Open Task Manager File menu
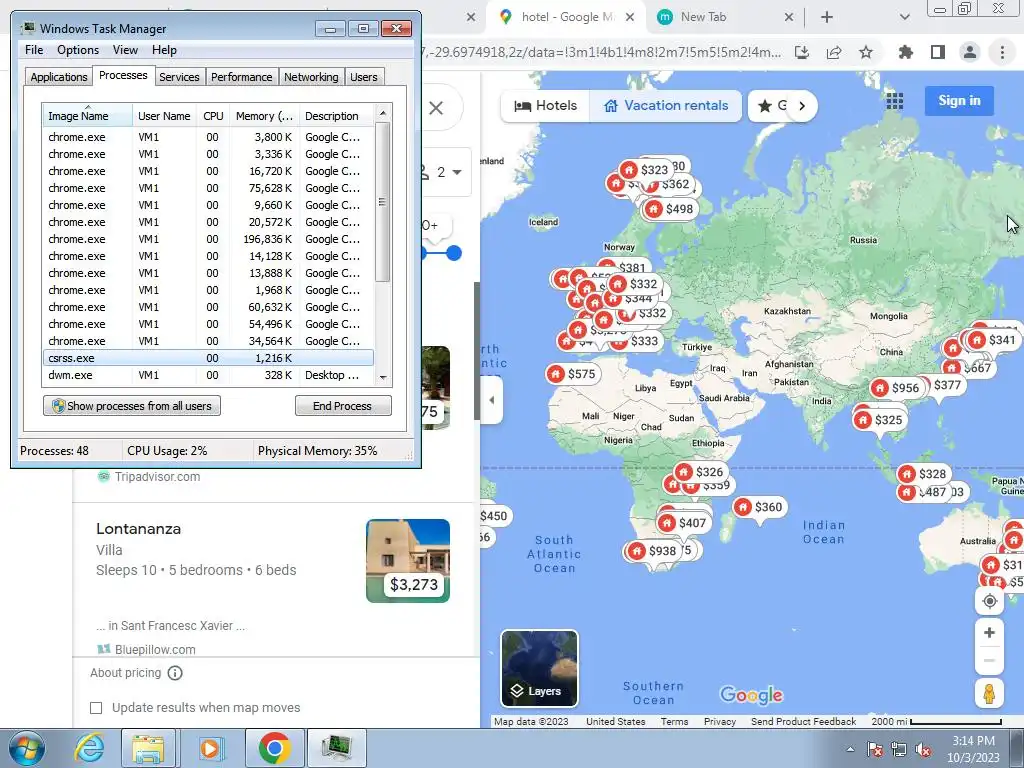 click(x=34, y=50)
